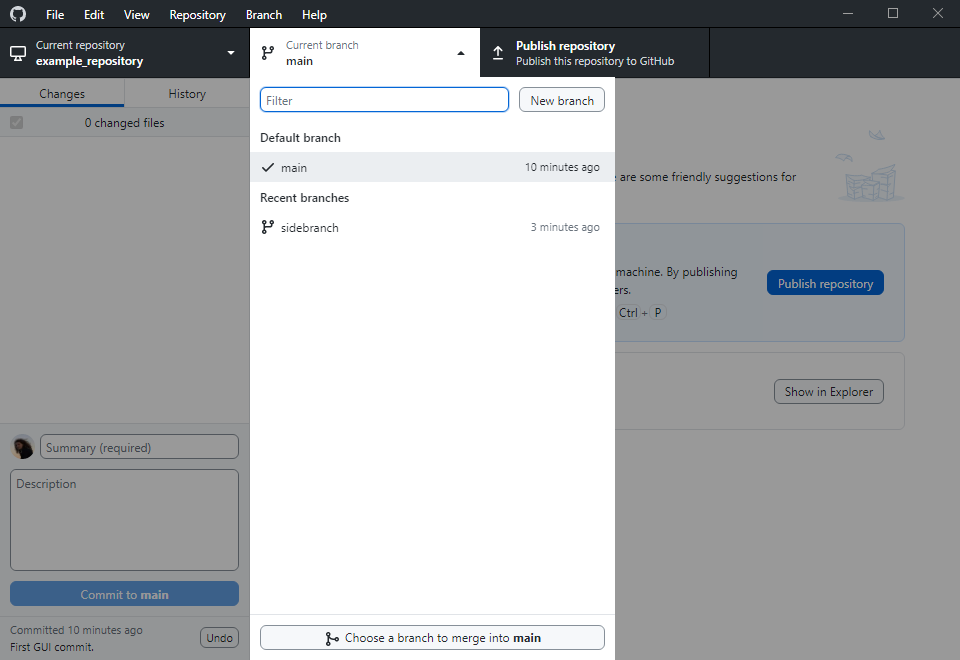Click Choose a branch to merge into main
This screenshot has height=660, width=960.
pyautogui.click(x=432, y=637)
